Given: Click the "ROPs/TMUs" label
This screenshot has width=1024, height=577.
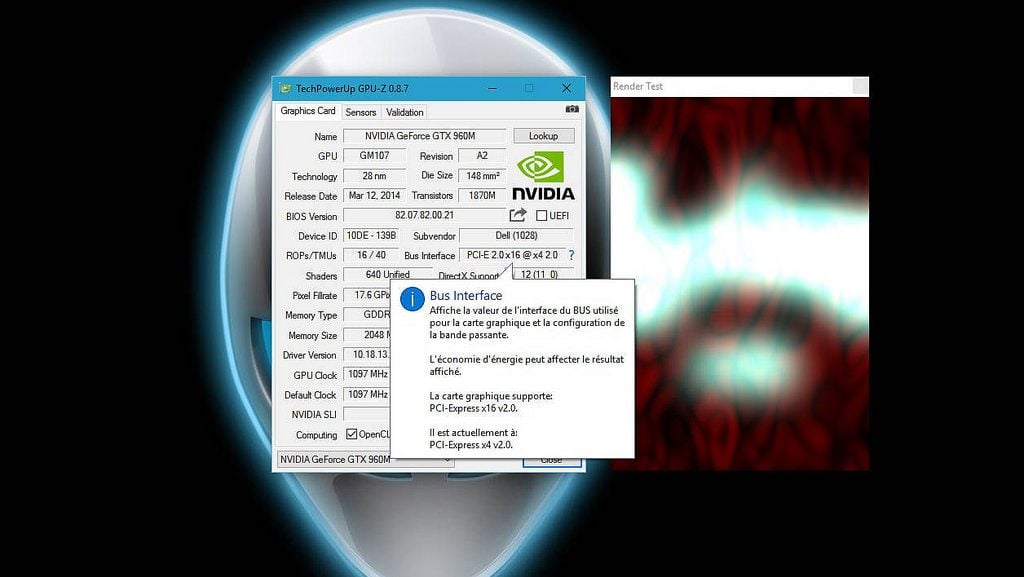Looking at the screenshot, I should point(311,255).
